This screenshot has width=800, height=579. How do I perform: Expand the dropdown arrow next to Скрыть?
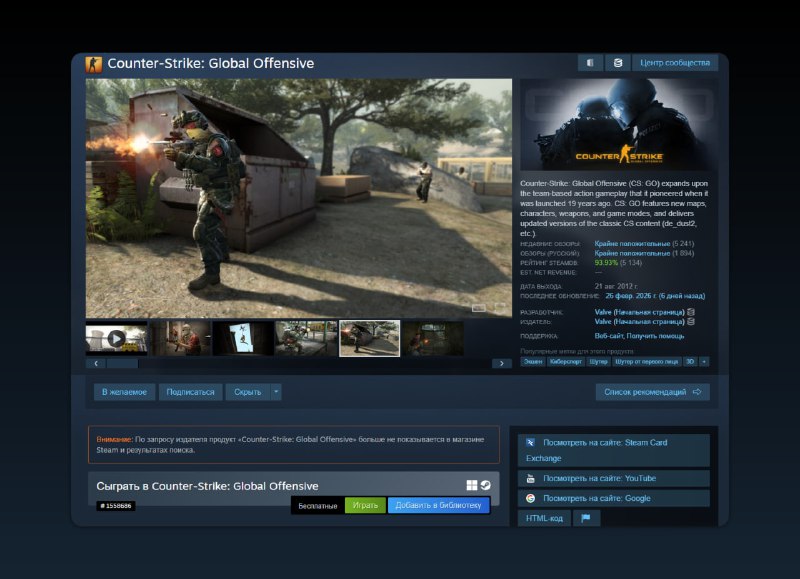(276, 392)
